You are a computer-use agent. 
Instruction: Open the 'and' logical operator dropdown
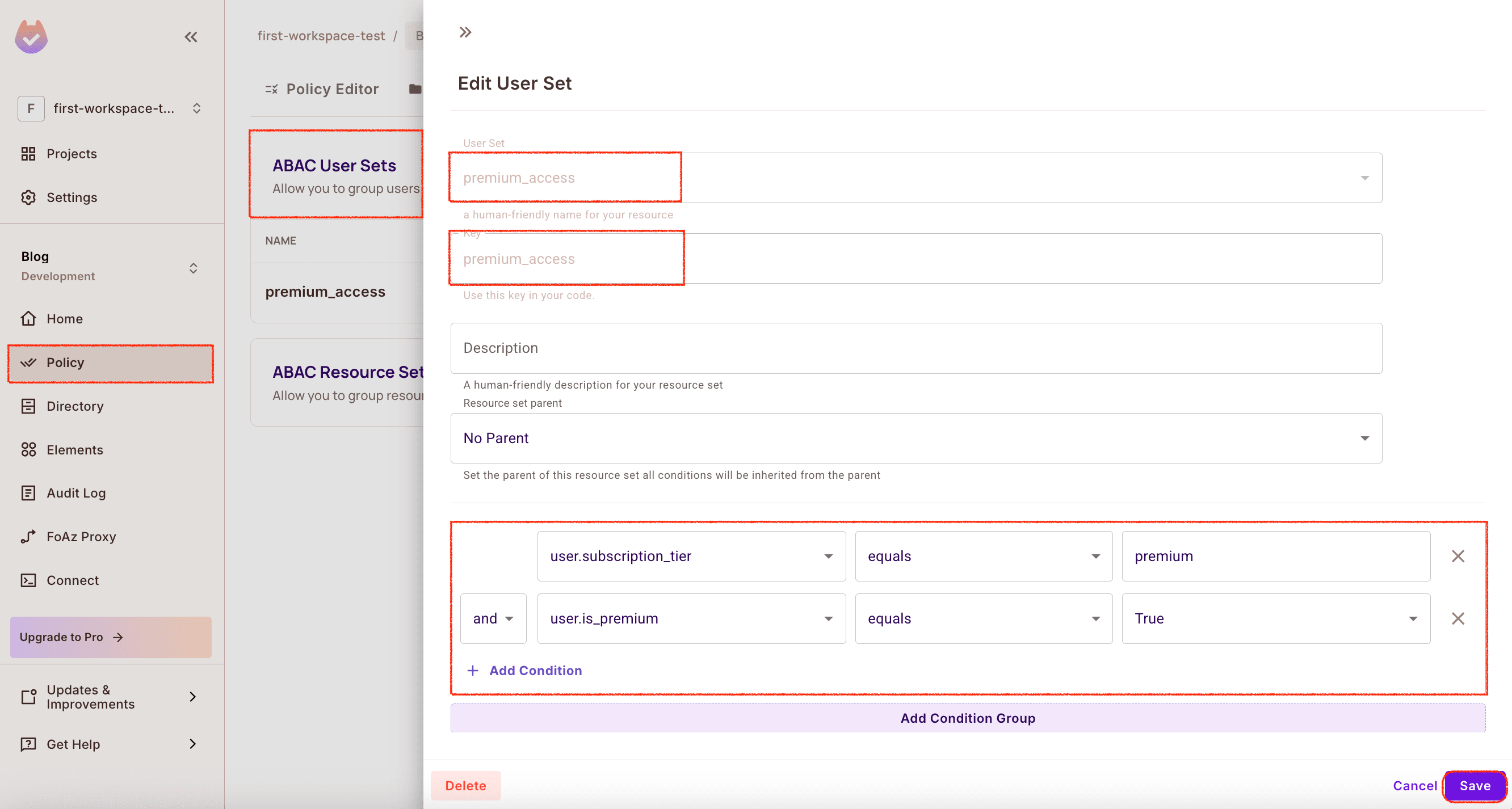click(x=493, y=618)
